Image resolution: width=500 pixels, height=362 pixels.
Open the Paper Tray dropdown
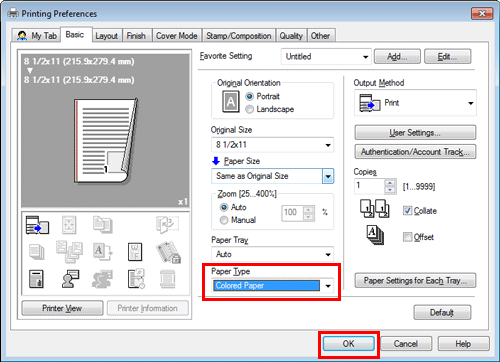[272, 254]
